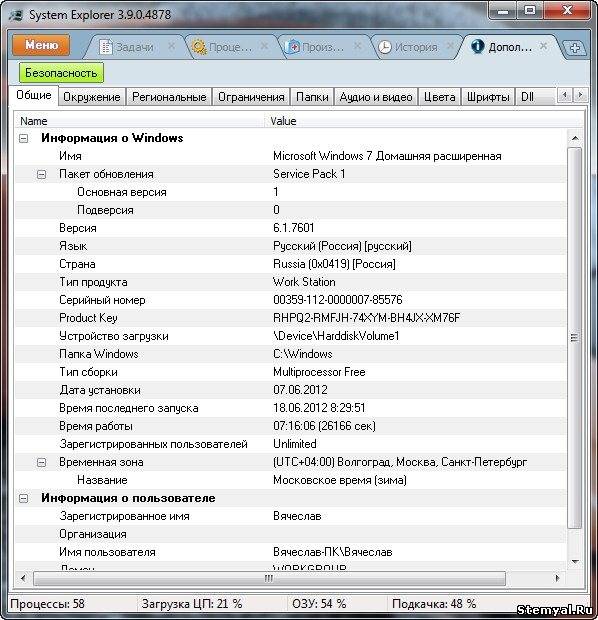Viewport: 598px width, 620px height.
Task: Click the Проце… tab gear icon
Action: point(199,47)
